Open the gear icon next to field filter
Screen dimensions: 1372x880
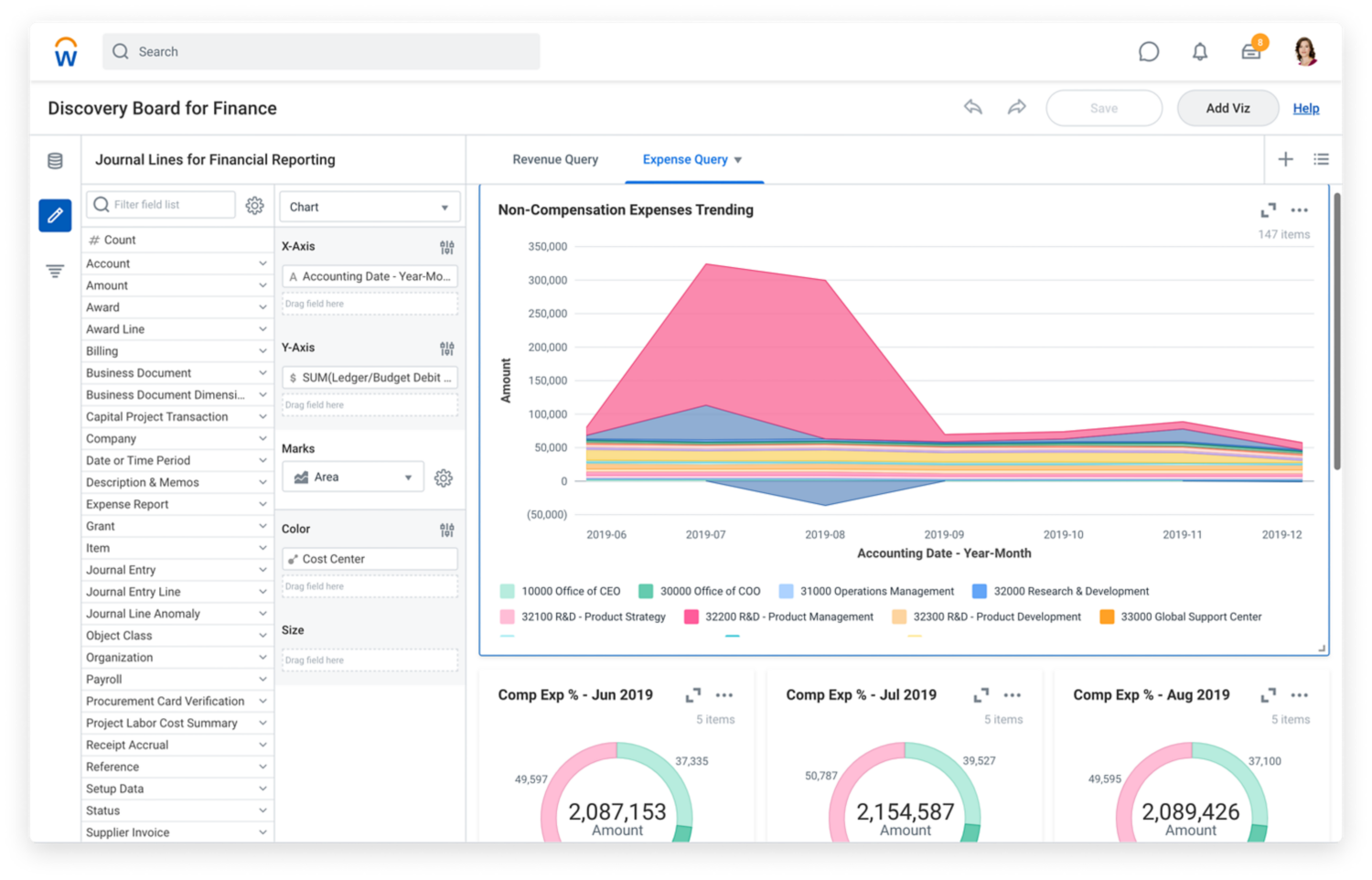254,205
